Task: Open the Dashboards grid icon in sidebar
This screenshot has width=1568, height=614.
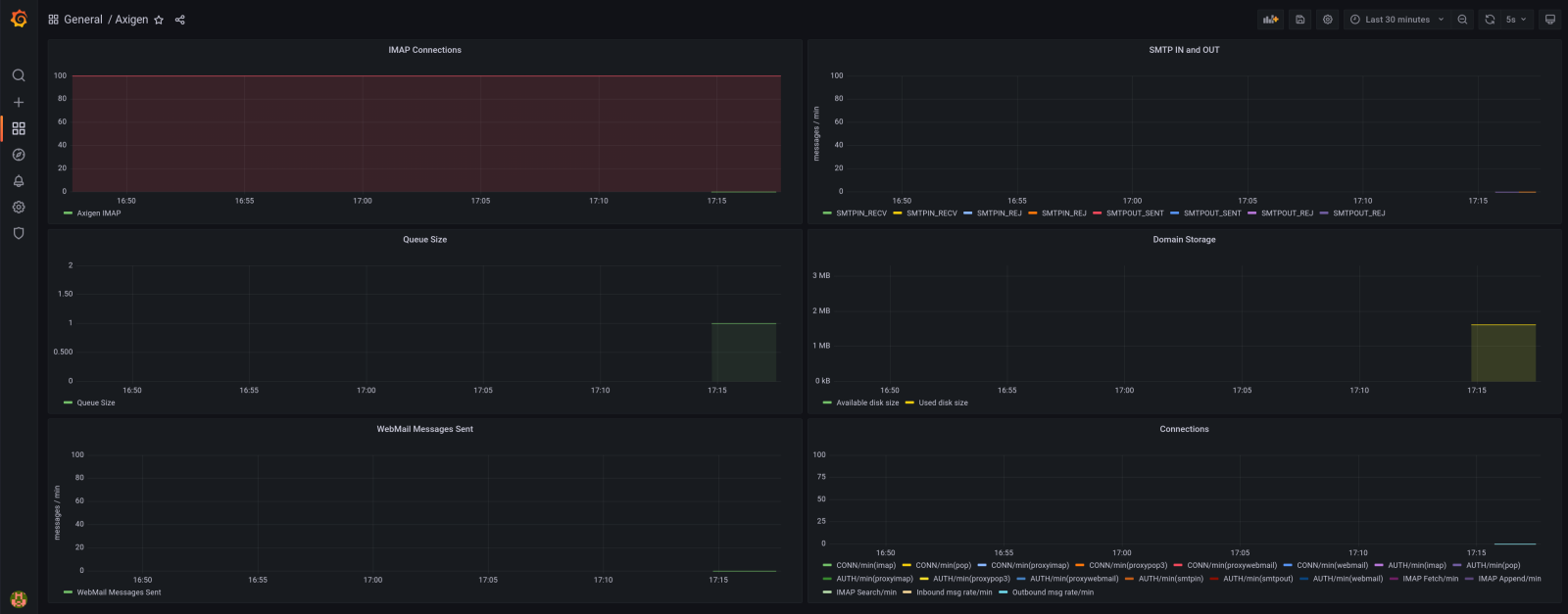Action: pos(19,128)
